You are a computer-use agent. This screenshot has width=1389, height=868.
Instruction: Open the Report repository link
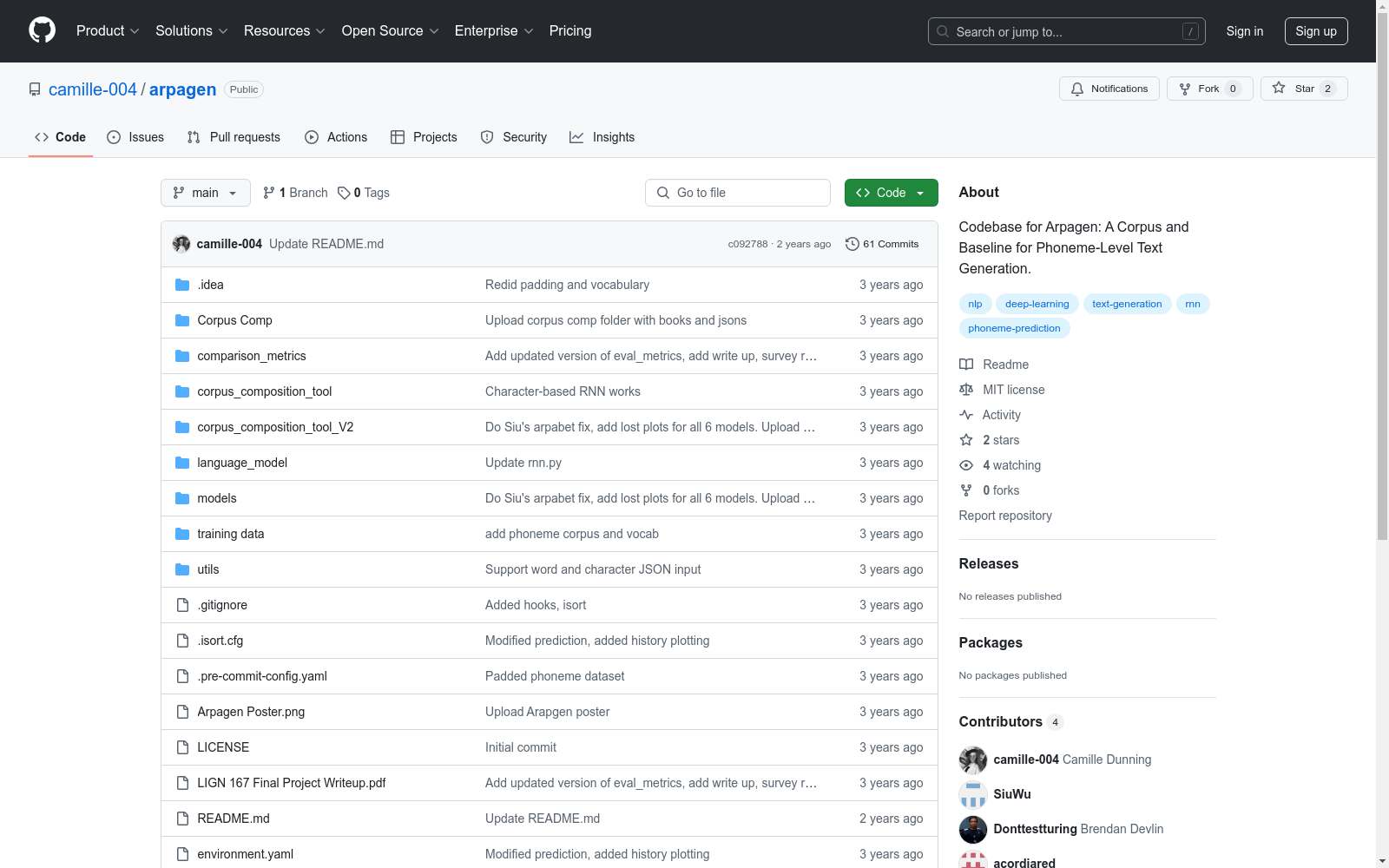point(1005,516)
